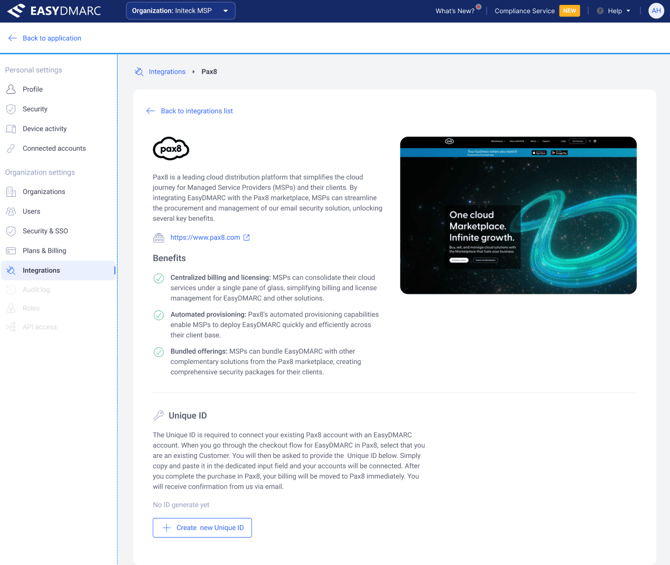Click the disabled Roles item
Viewport: 670px width, 565px height.
click(31, 308)
